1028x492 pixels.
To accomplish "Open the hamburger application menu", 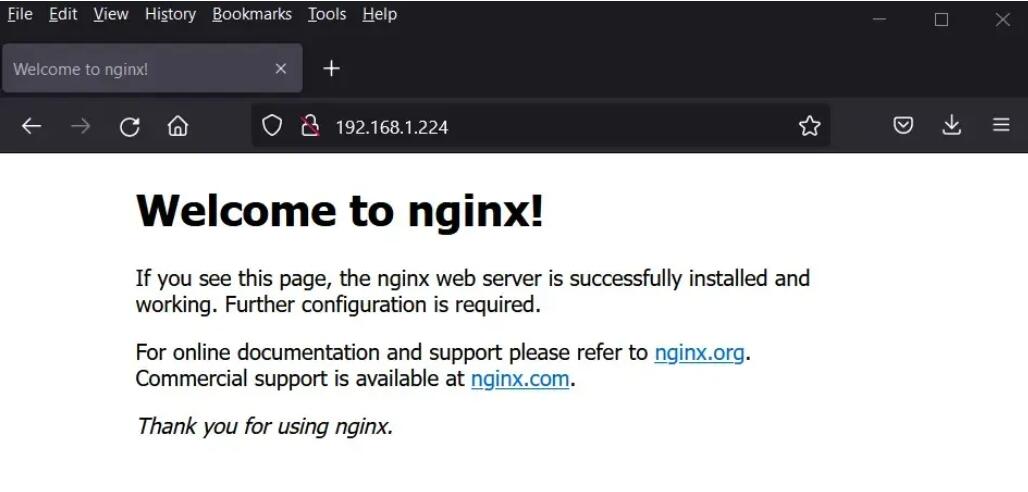I will pyautogui.click(x=1001, y=126).
